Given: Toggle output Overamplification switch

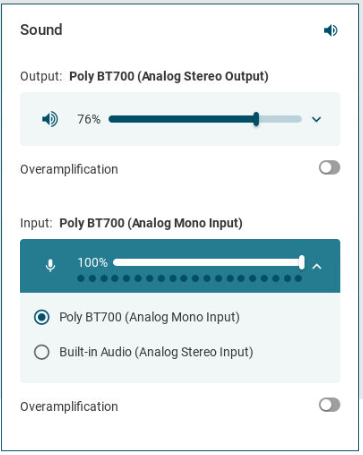Looking at the screenshot, I should pyautogui.click(x=329, y=168).
